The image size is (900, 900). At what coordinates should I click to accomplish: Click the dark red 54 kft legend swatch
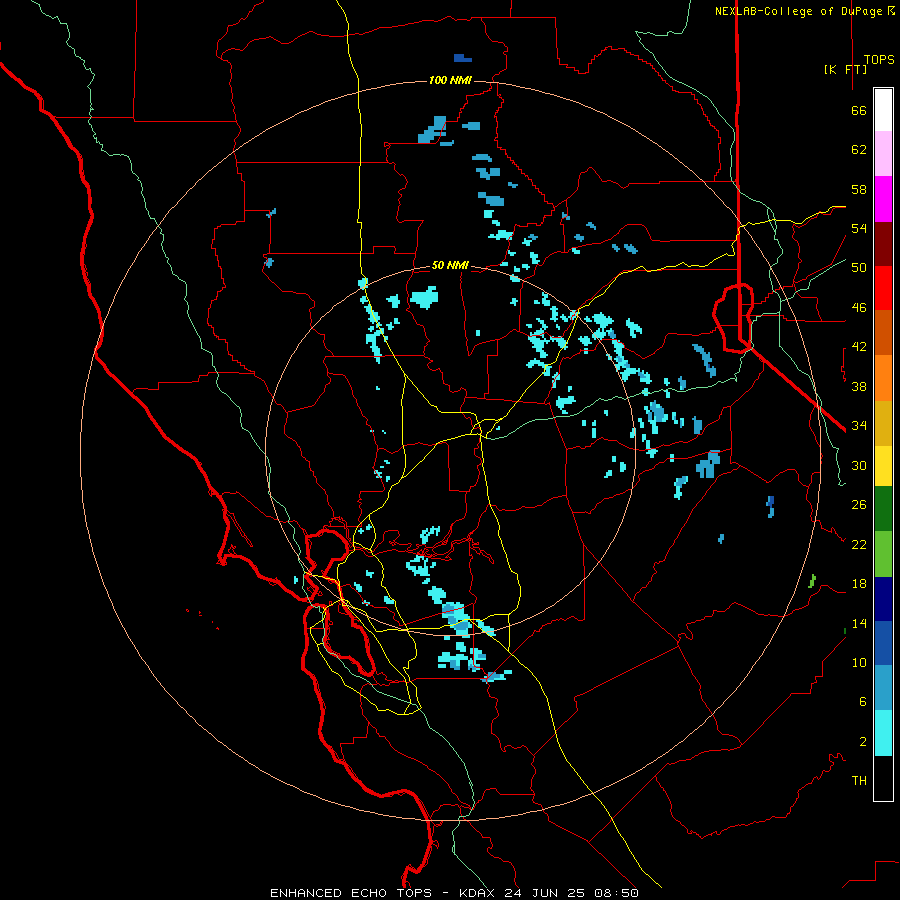883,244
